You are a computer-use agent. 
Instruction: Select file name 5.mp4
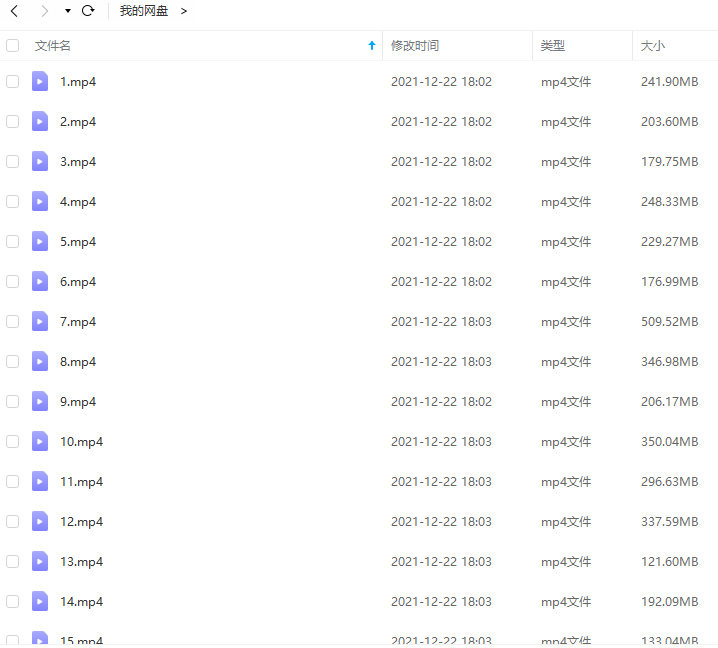coord(78,242)
